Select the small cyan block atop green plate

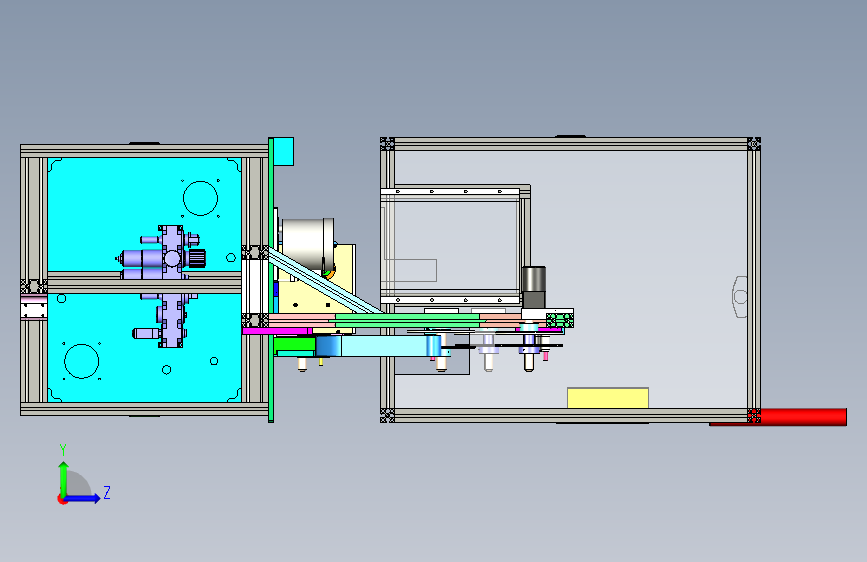(x=284, y=152)
